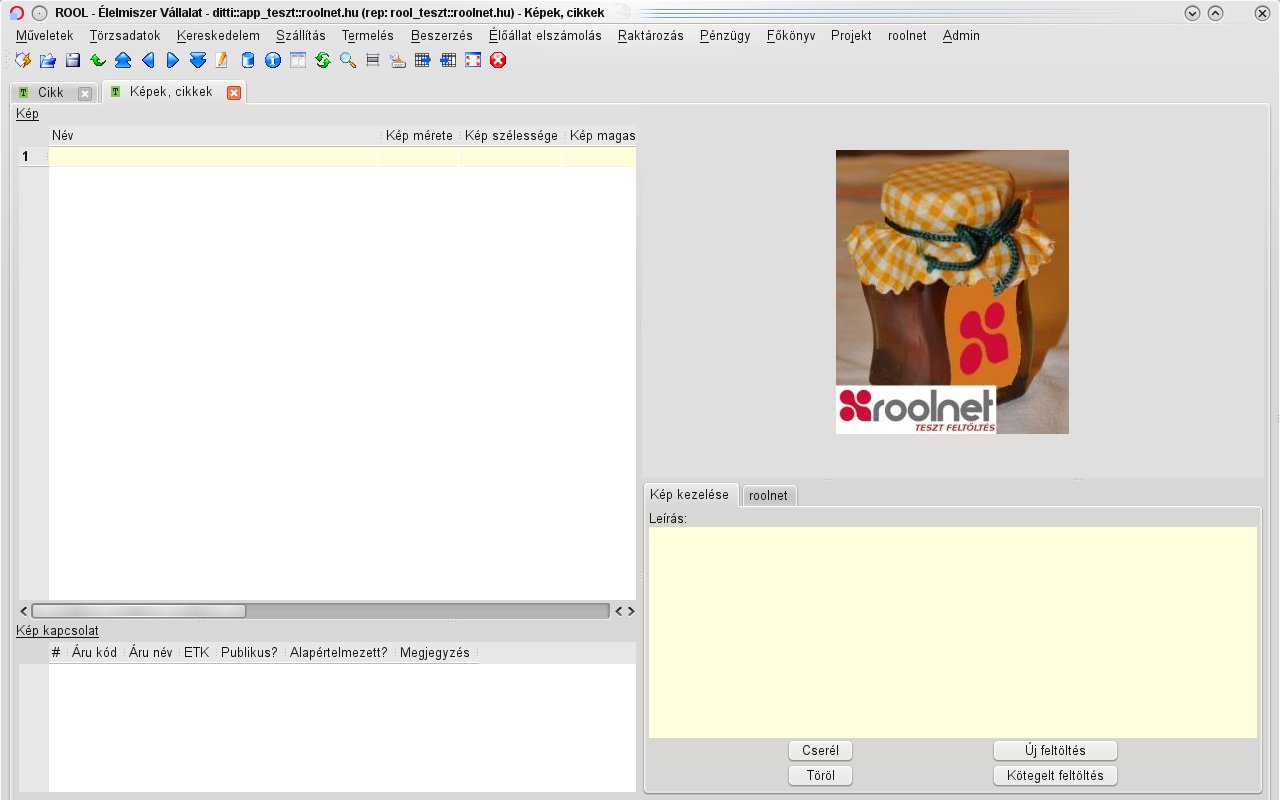This screenshot has width=1280, height=800.
Task: Click the green refresh arrows icon
Action: click(x=323, y=61)
